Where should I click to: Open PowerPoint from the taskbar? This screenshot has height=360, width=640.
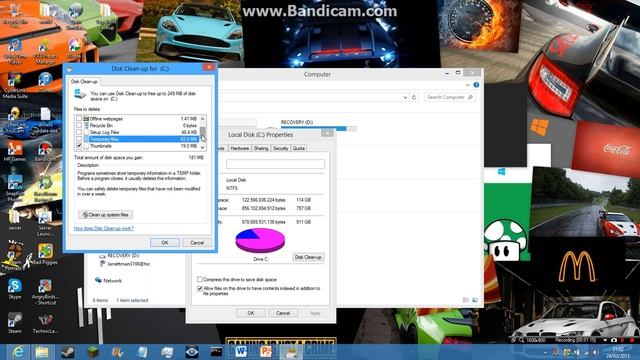coord(266,352)
